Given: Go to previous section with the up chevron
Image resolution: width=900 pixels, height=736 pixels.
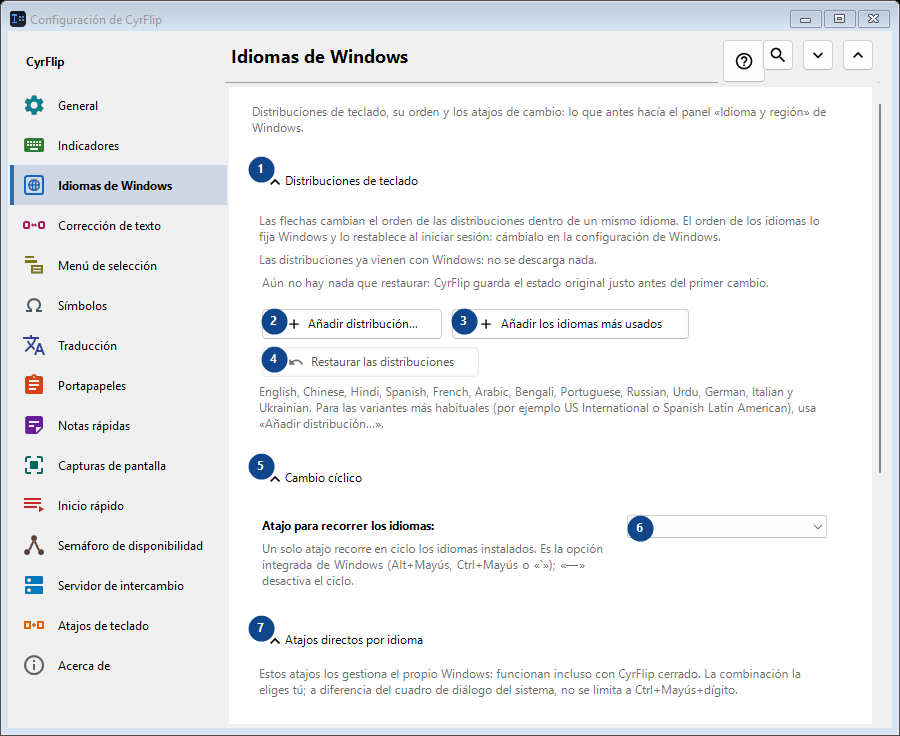Looking at the screenshot, I should [858, 55].
